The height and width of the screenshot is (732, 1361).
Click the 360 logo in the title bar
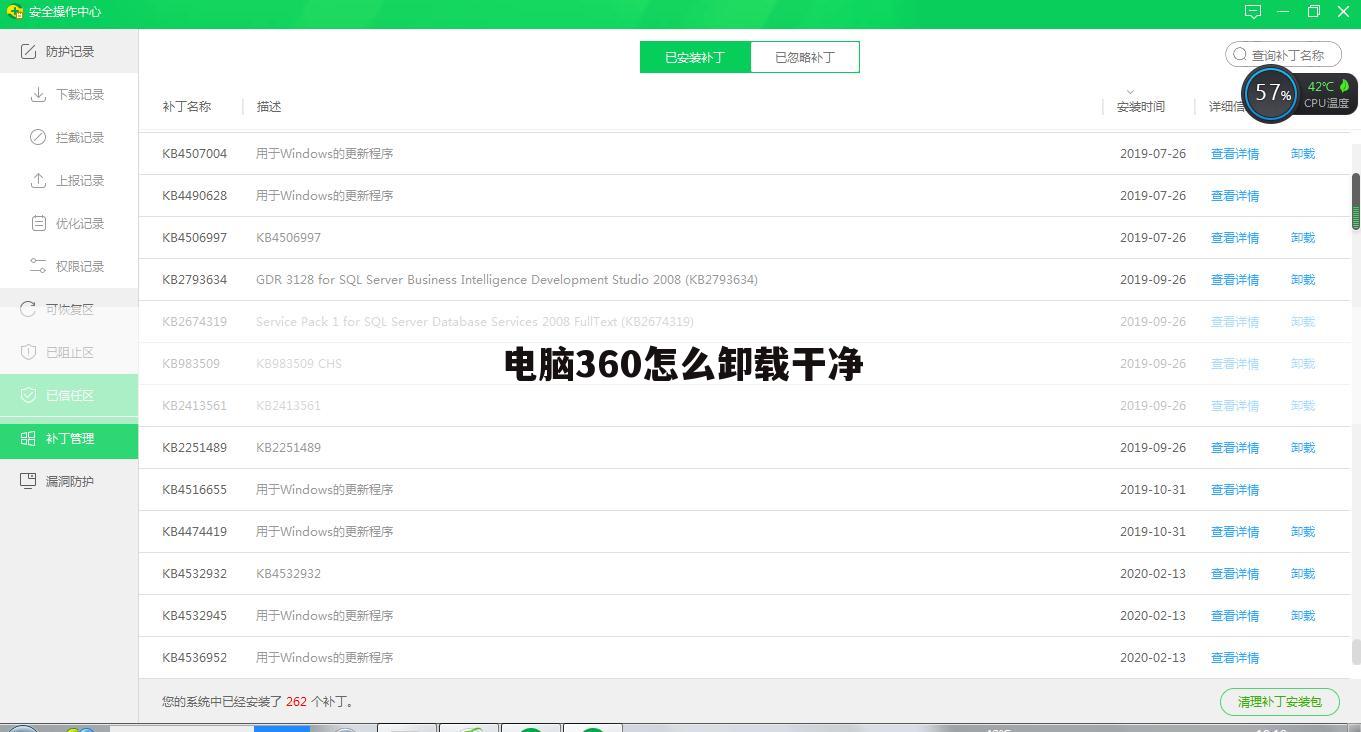pyautogui.click(x=14, y=12)
